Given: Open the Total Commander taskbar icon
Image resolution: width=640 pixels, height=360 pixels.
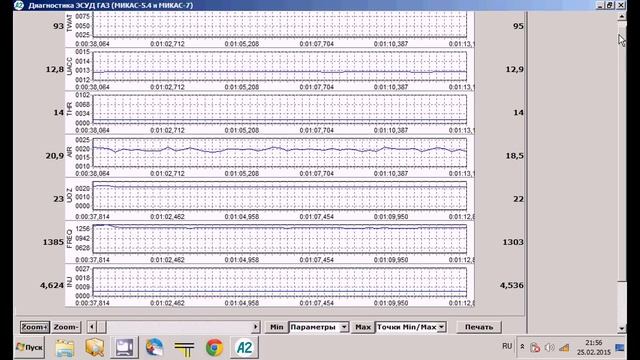Looking at the screenshot, I should coord(184,348).
